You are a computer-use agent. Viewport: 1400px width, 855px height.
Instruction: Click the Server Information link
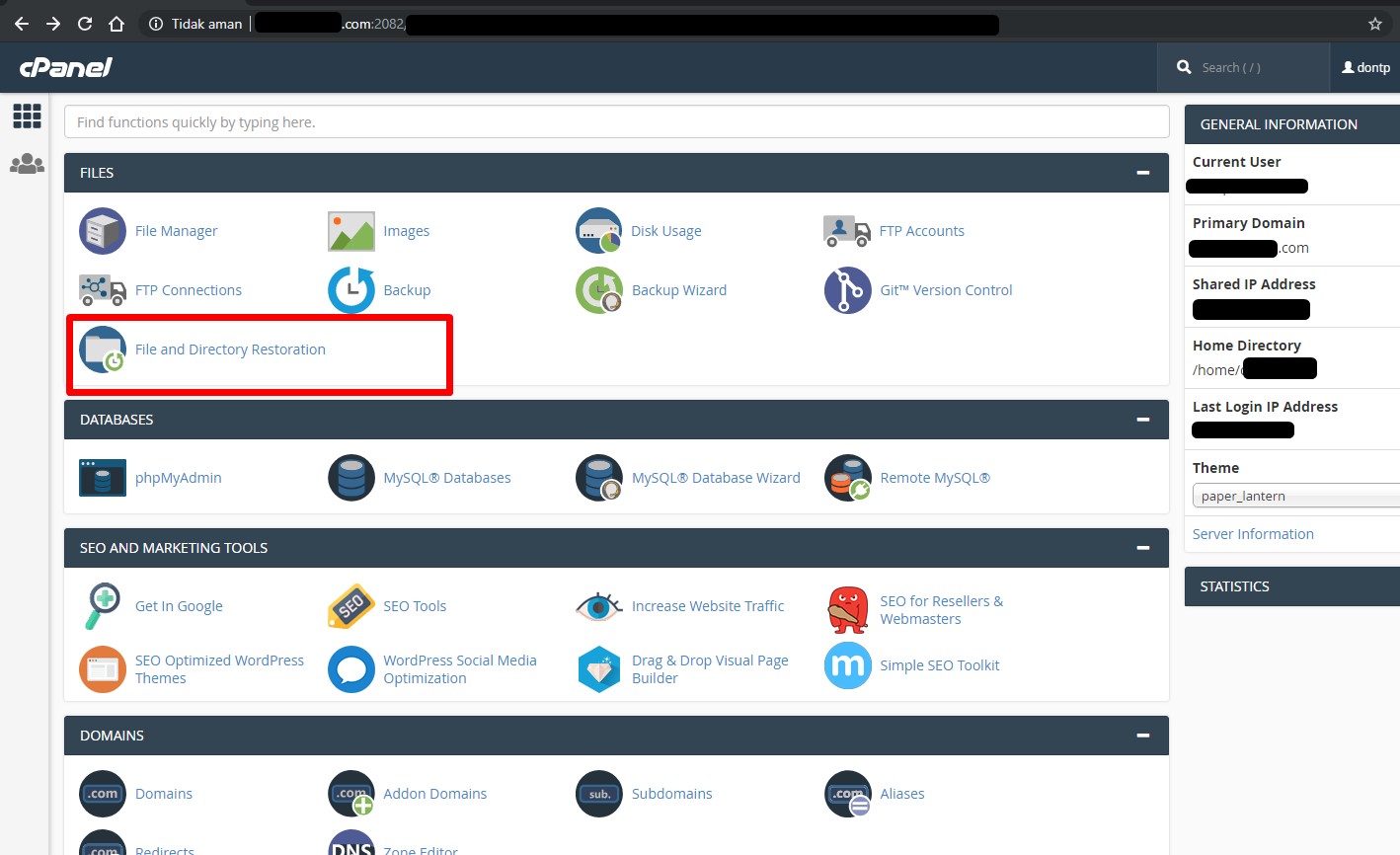[1252, 534]
